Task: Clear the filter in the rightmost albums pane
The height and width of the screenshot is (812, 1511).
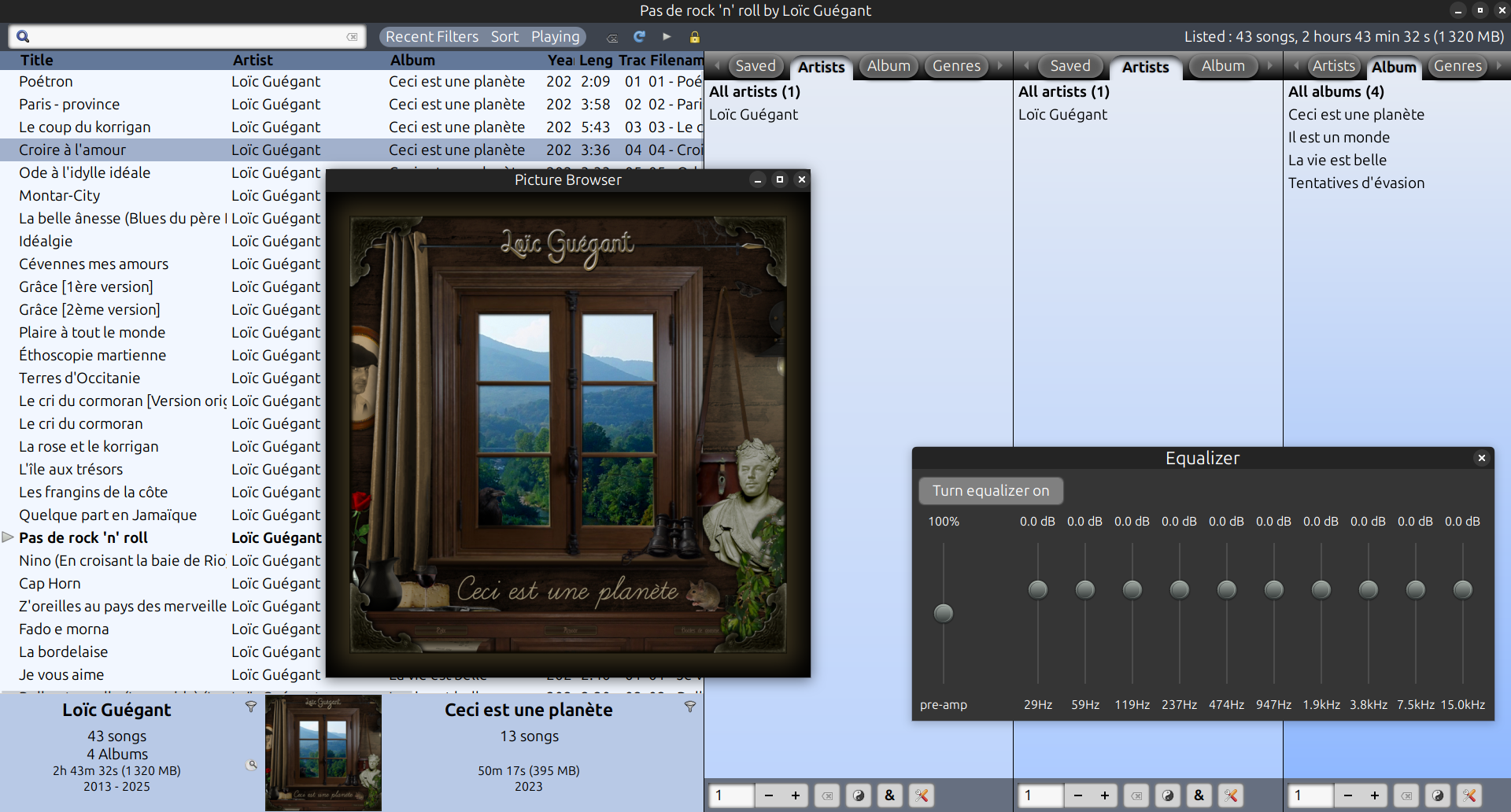Action: [x=1406, y=795]
